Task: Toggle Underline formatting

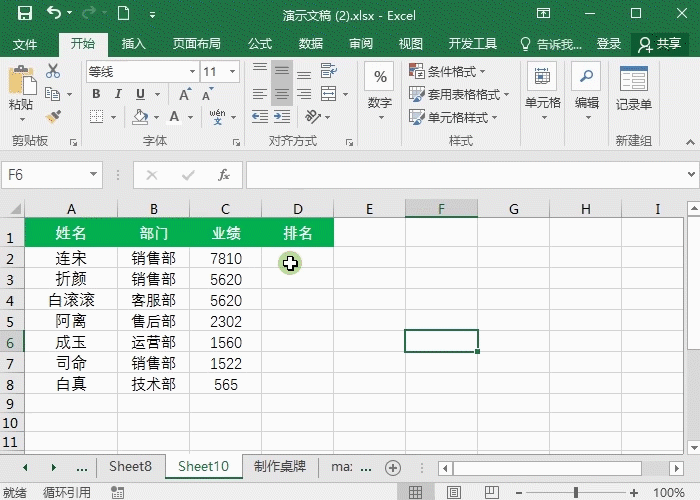Action: point(140,94)
